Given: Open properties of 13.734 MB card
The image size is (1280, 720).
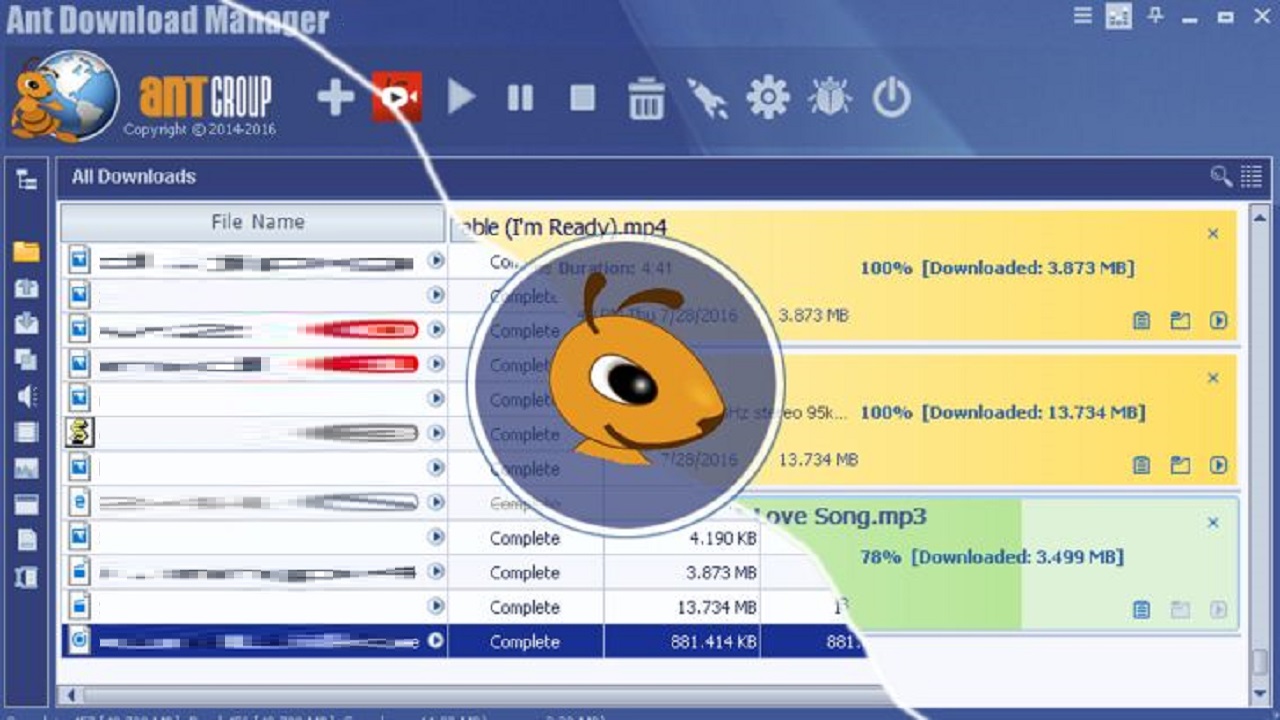Looking at the screenshot, I should coord(1142,465).
